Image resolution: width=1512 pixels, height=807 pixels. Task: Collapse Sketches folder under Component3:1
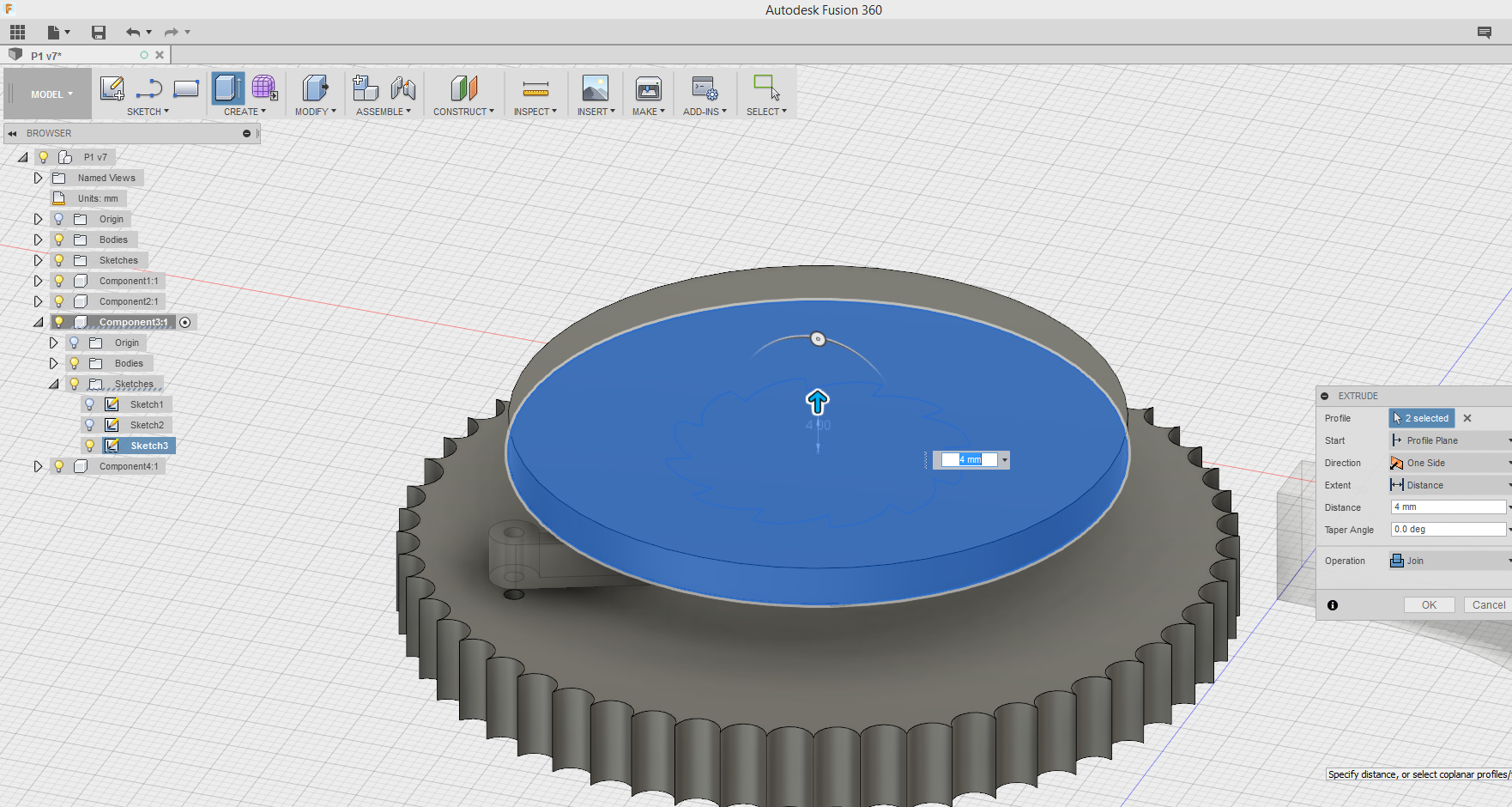53,384
